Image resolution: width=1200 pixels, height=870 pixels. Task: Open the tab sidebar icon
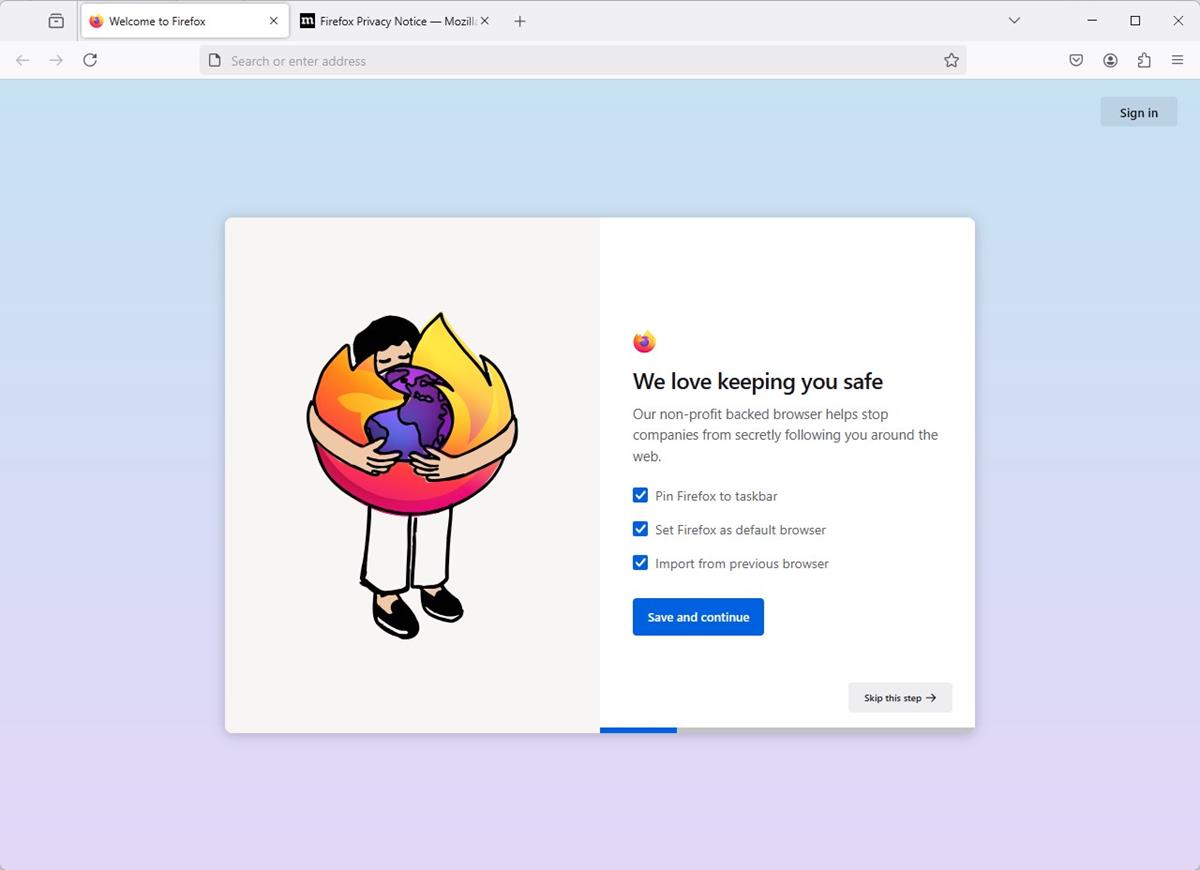56,20
